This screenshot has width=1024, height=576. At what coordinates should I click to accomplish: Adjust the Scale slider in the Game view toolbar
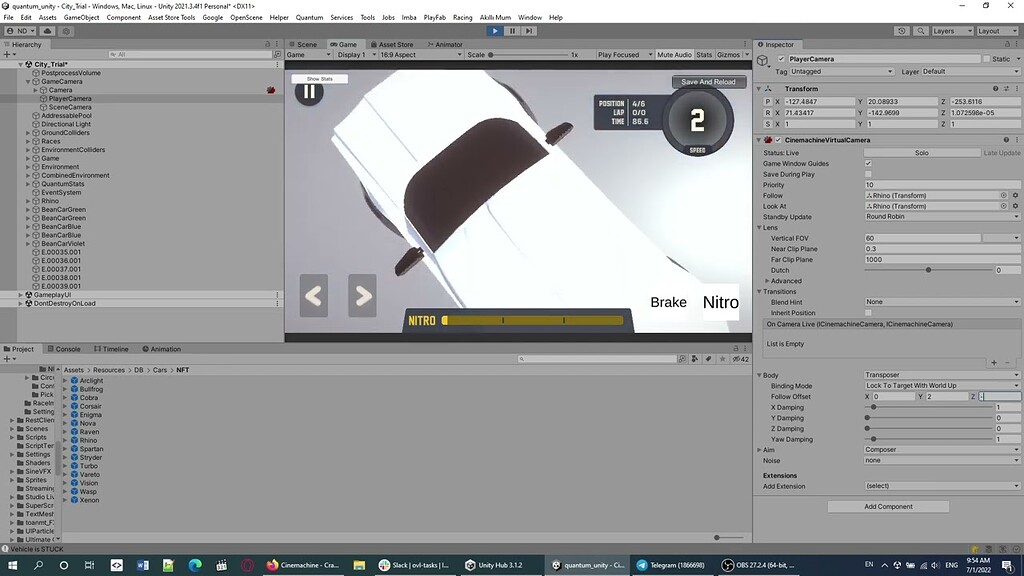[x=491, y=55]
